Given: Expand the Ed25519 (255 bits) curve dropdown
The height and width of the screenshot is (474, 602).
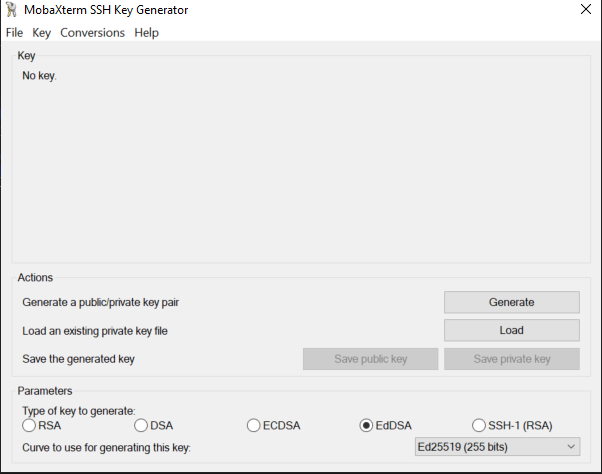Looking at the screenshot, I should click(x=497, y=447).
